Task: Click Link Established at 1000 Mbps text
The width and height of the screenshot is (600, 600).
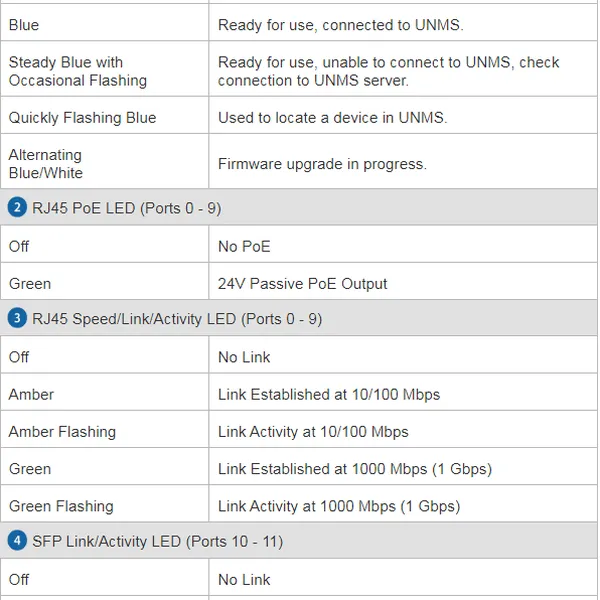Action: 354,469
